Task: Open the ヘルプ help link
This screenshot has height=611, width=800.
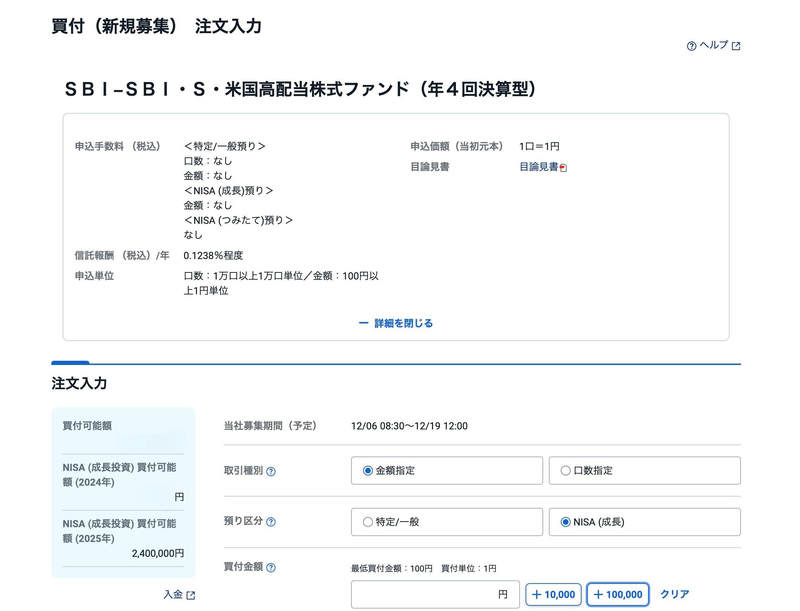Action: [x=713, y=45]
